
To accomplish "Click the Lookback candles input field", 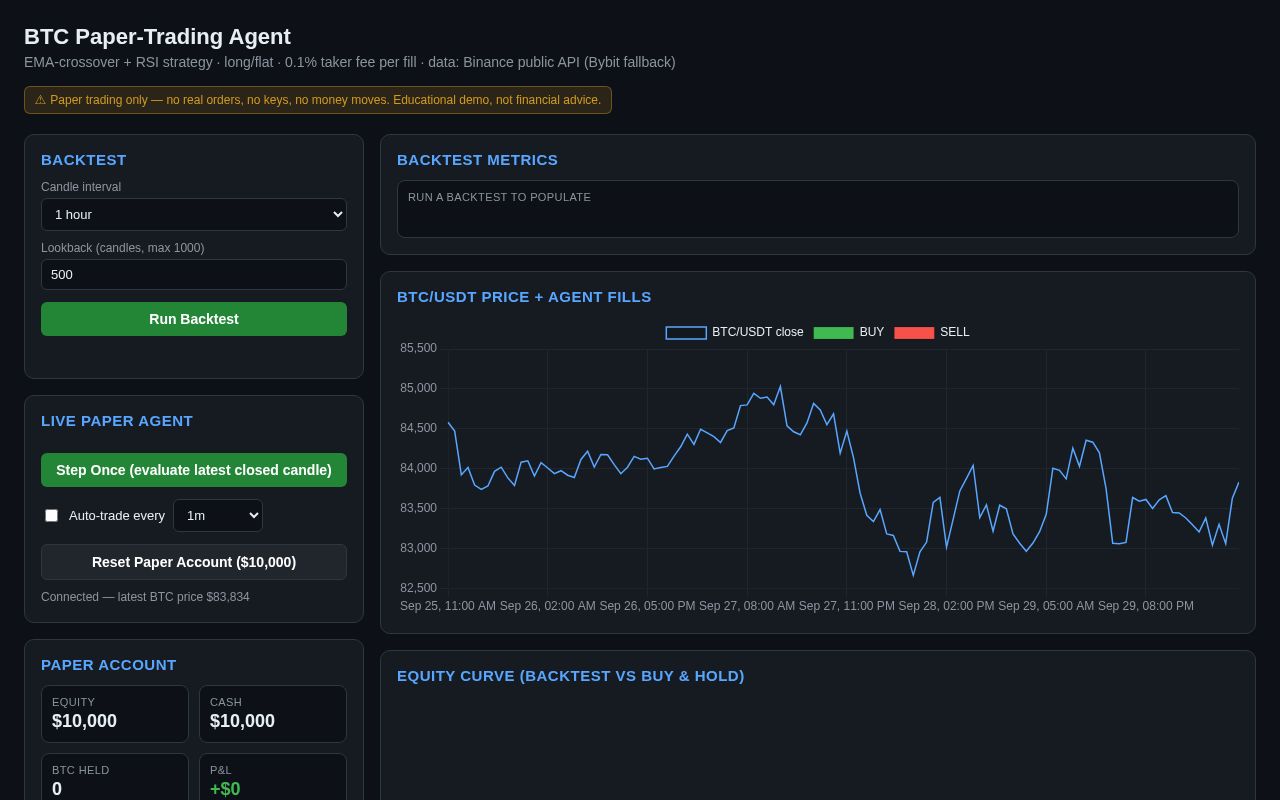I will (194, 274).
